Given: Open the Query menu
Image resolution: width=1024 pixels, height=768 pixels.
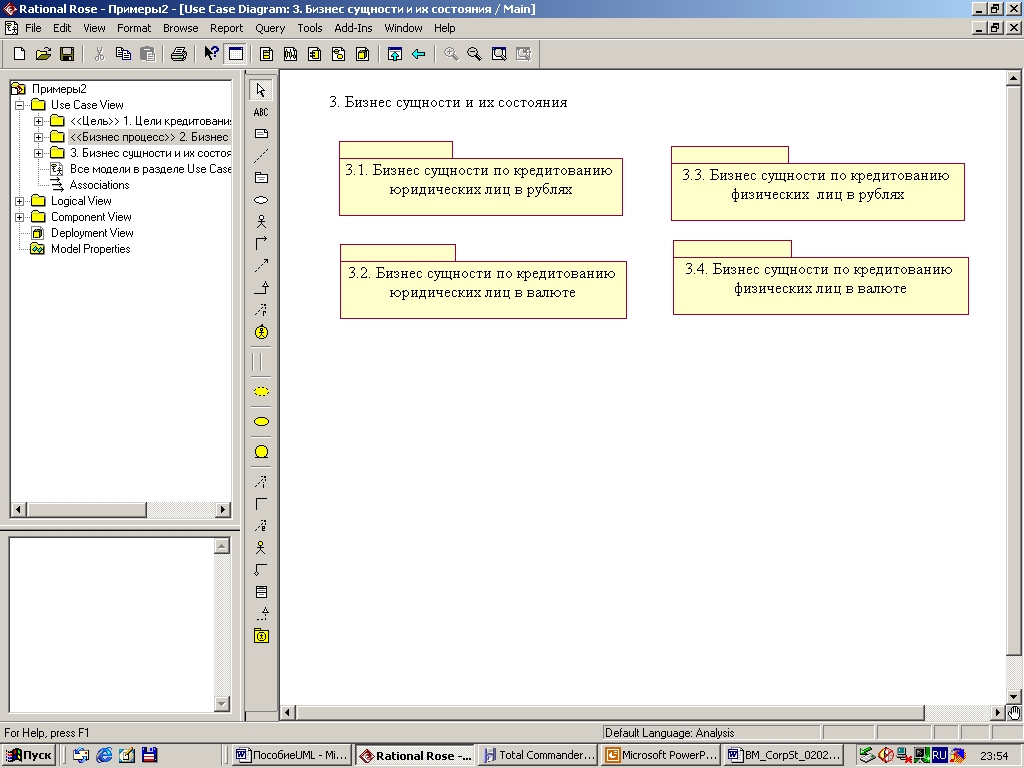Looking at the screenshot, I should [x=270, y=28].
